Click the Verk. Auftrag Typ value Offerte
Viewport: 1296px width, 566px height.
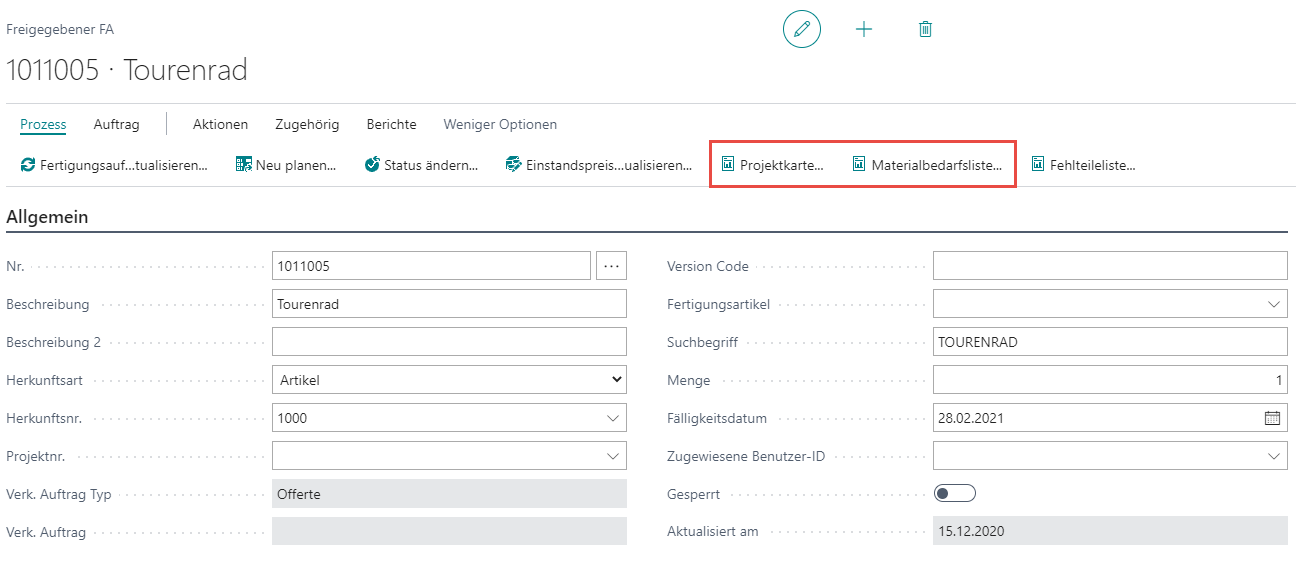coord(299,494)
